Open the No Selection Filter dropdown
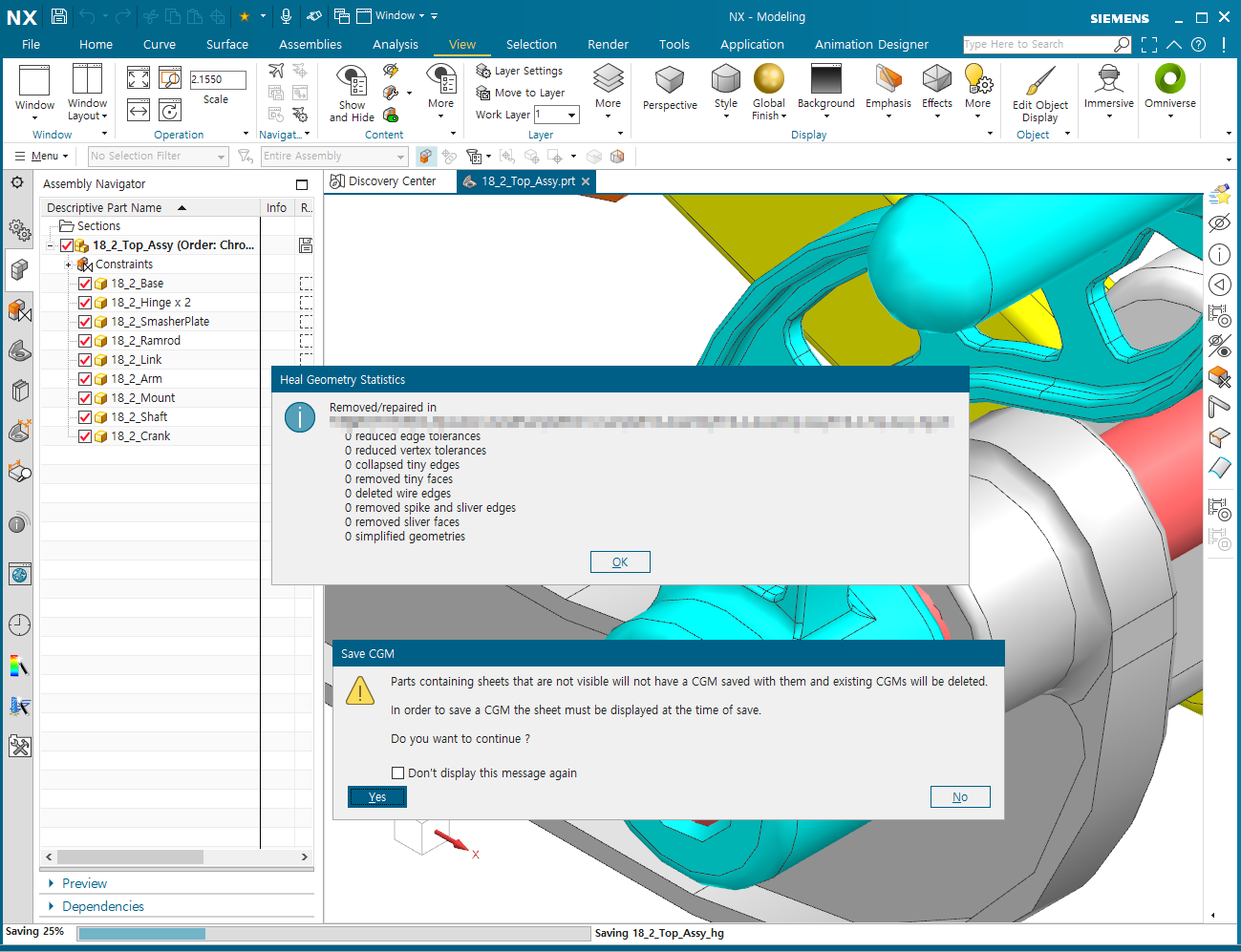This screenshot has height=952, width=1241. tap(159, 156)
